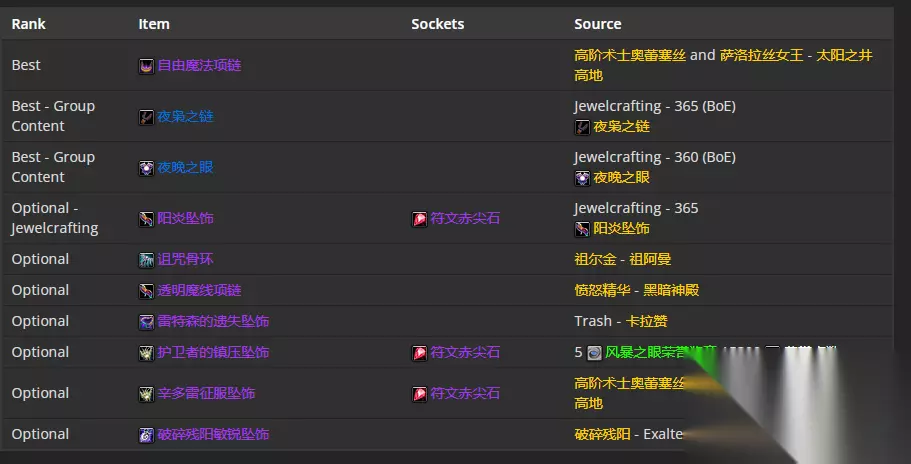Viewport: 911px width, 464px height.
Task: Open 符文赤尖石 link in 阳炎坠饰 row
Action: (465, 218)
